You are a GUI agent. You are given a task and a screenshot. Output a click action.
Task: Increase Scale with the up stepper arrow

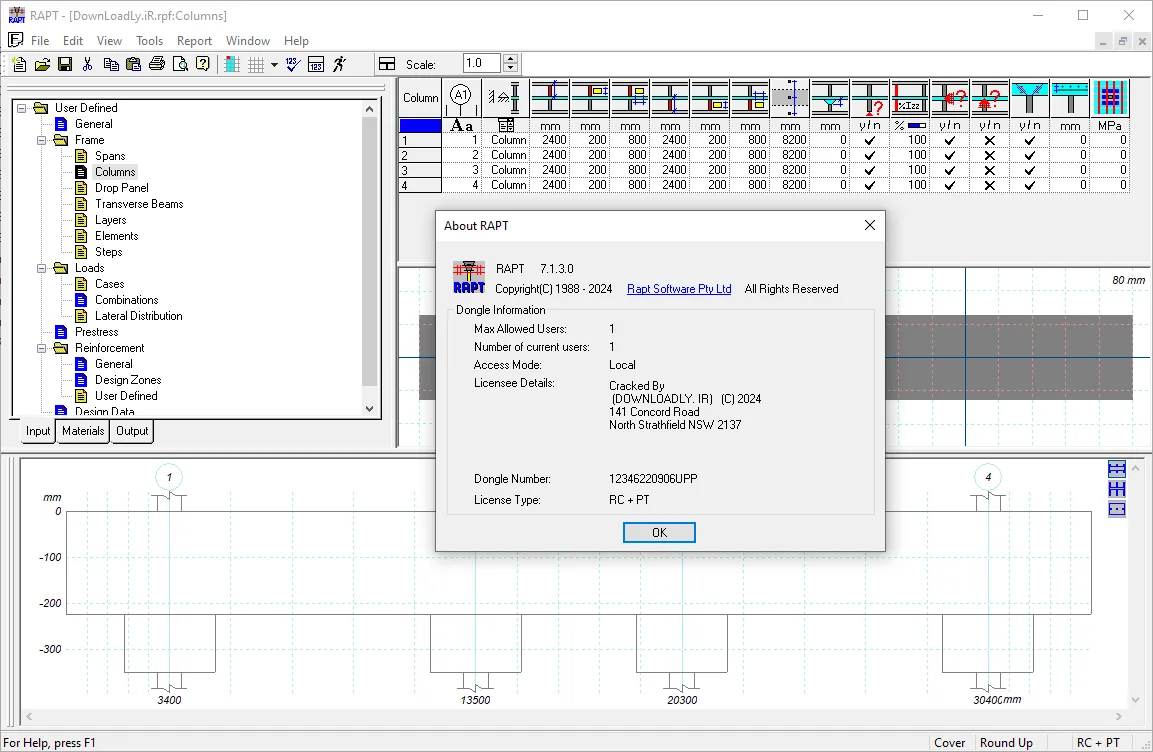(x=510, y=59)
